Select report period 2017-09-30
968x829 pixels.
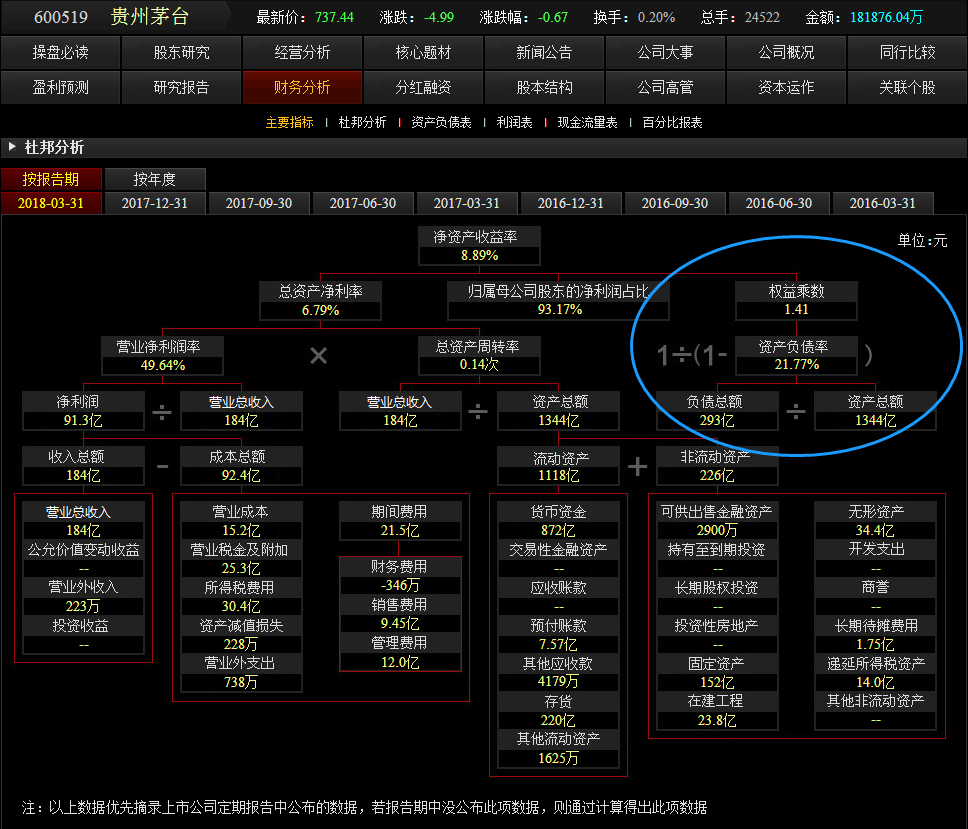[x=259, y=203]
